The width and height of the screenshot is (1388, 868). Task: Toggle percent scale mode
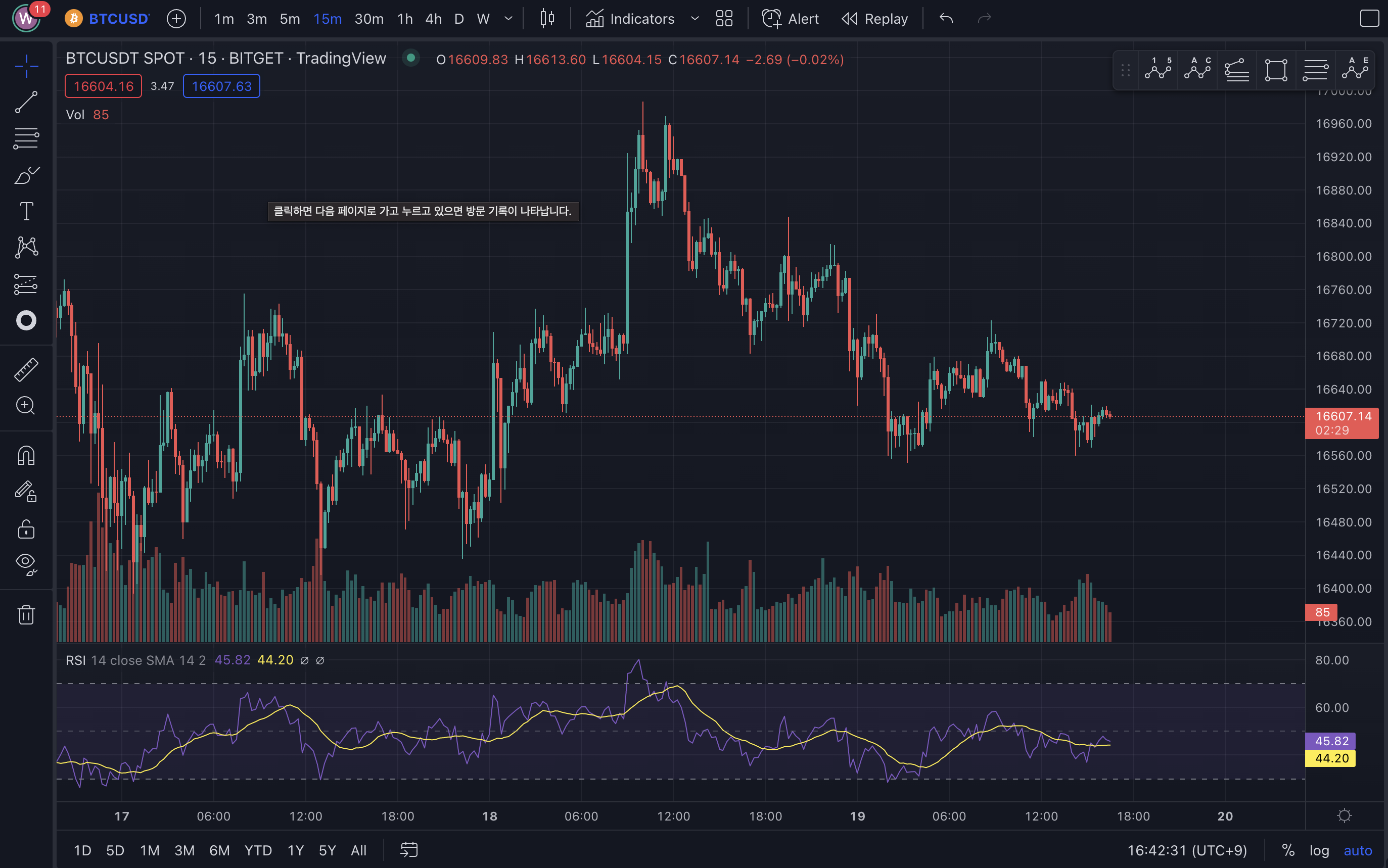point(1288,850)
